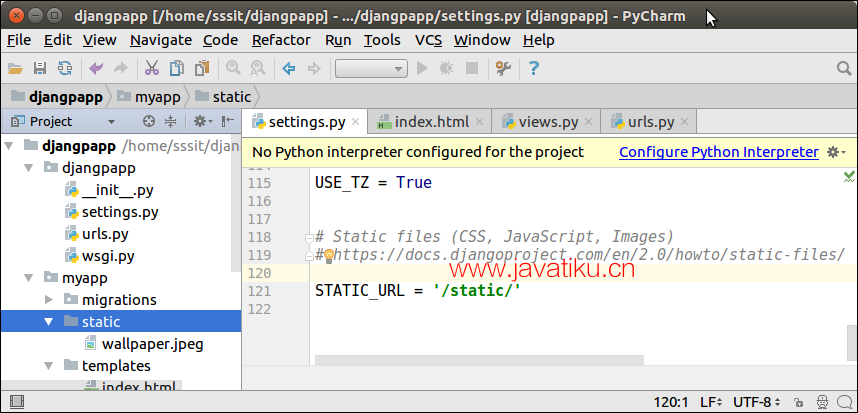Click the intention lightbulb on line 119
The width and height of the screenshot is (858, 413).
326,255
